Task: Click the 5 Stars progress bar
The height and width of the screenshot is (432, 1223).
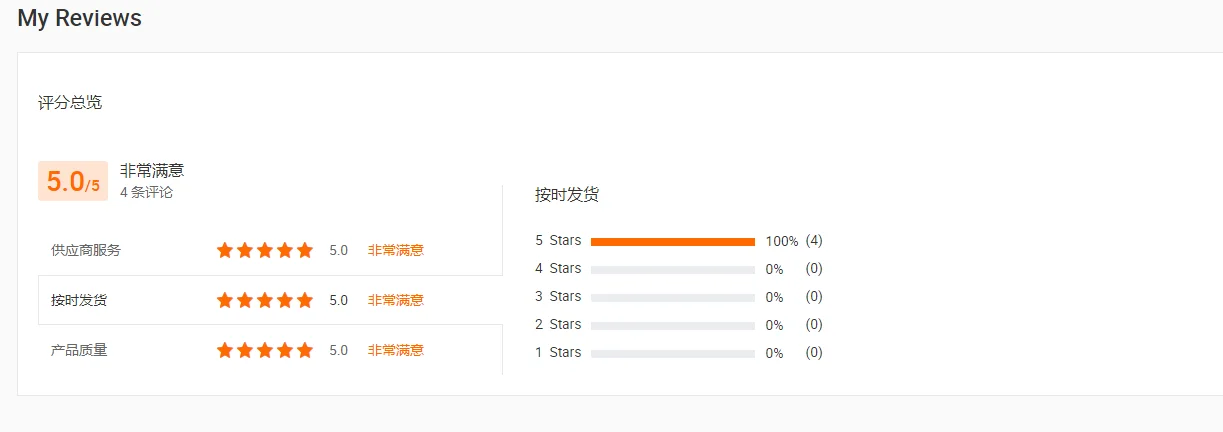Action: [x=672, y=241]
